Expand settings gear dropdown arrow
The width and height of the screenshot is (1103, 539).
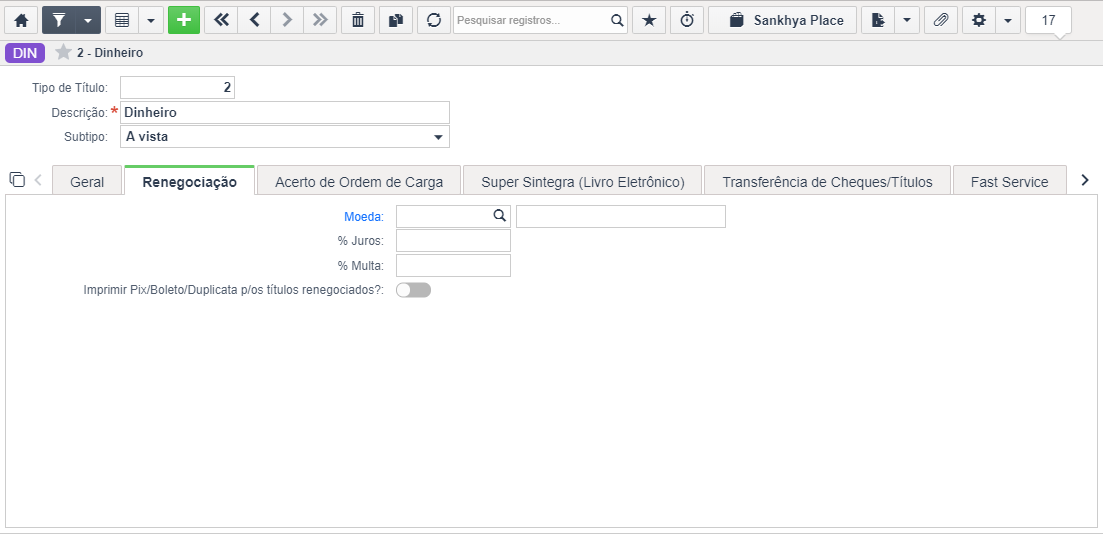(1008, 20)
